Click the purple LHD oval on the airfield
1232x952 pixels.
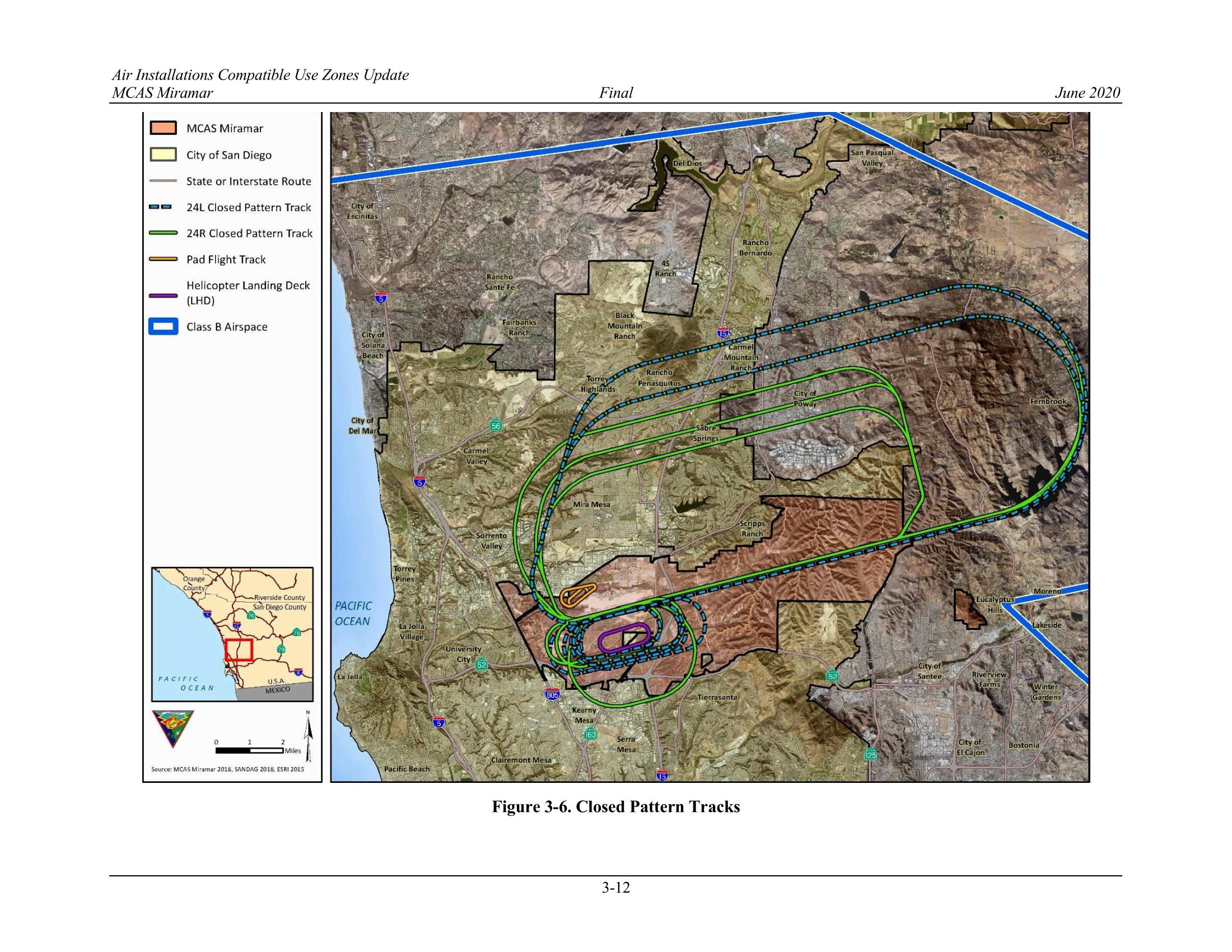click(x=625, y=639)
